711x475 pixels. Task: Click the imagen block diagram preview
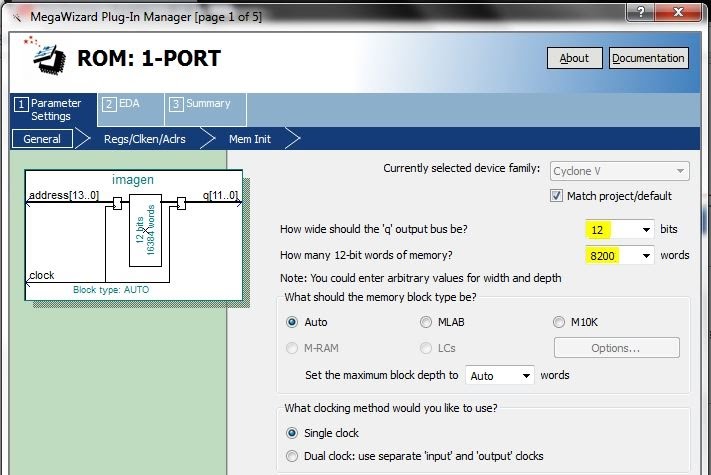(x=134, y=235)
